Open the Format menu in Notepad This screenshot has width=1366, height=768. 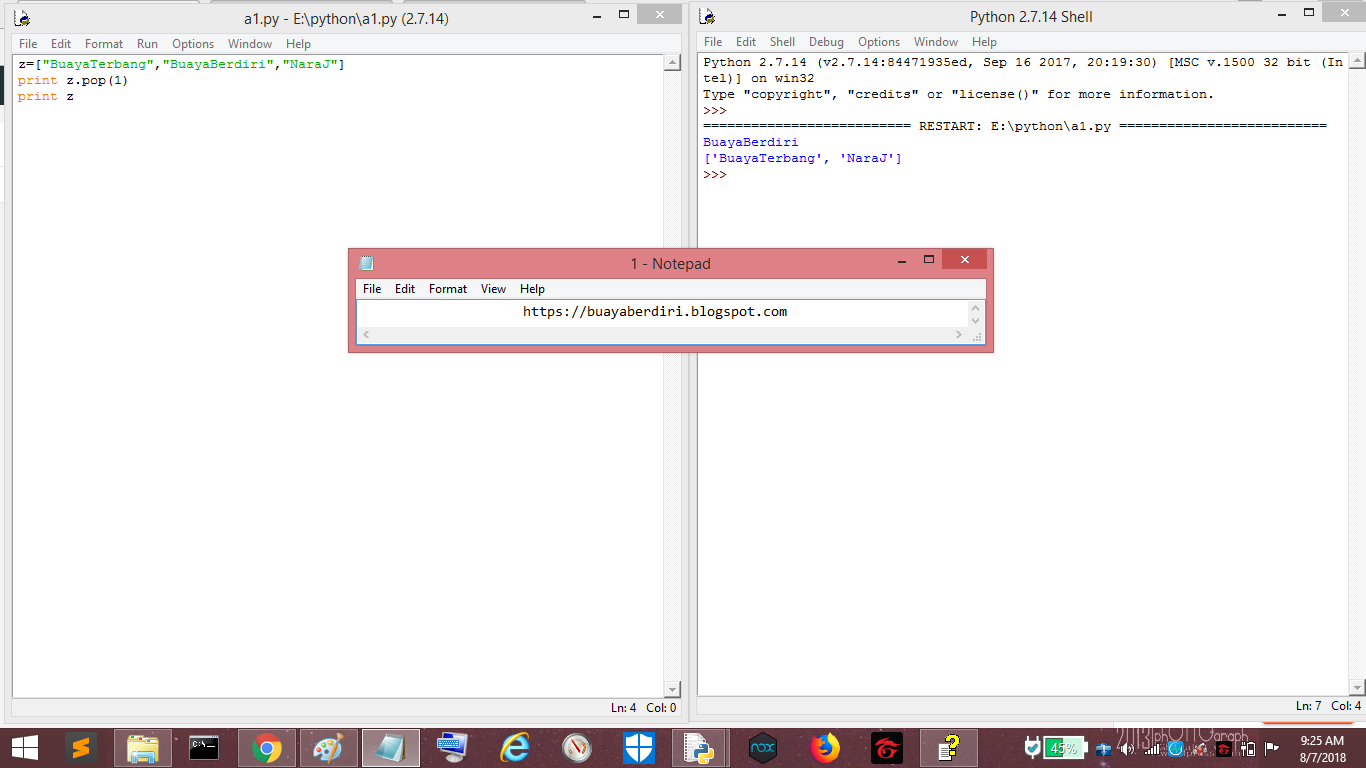tap(447, 289)
